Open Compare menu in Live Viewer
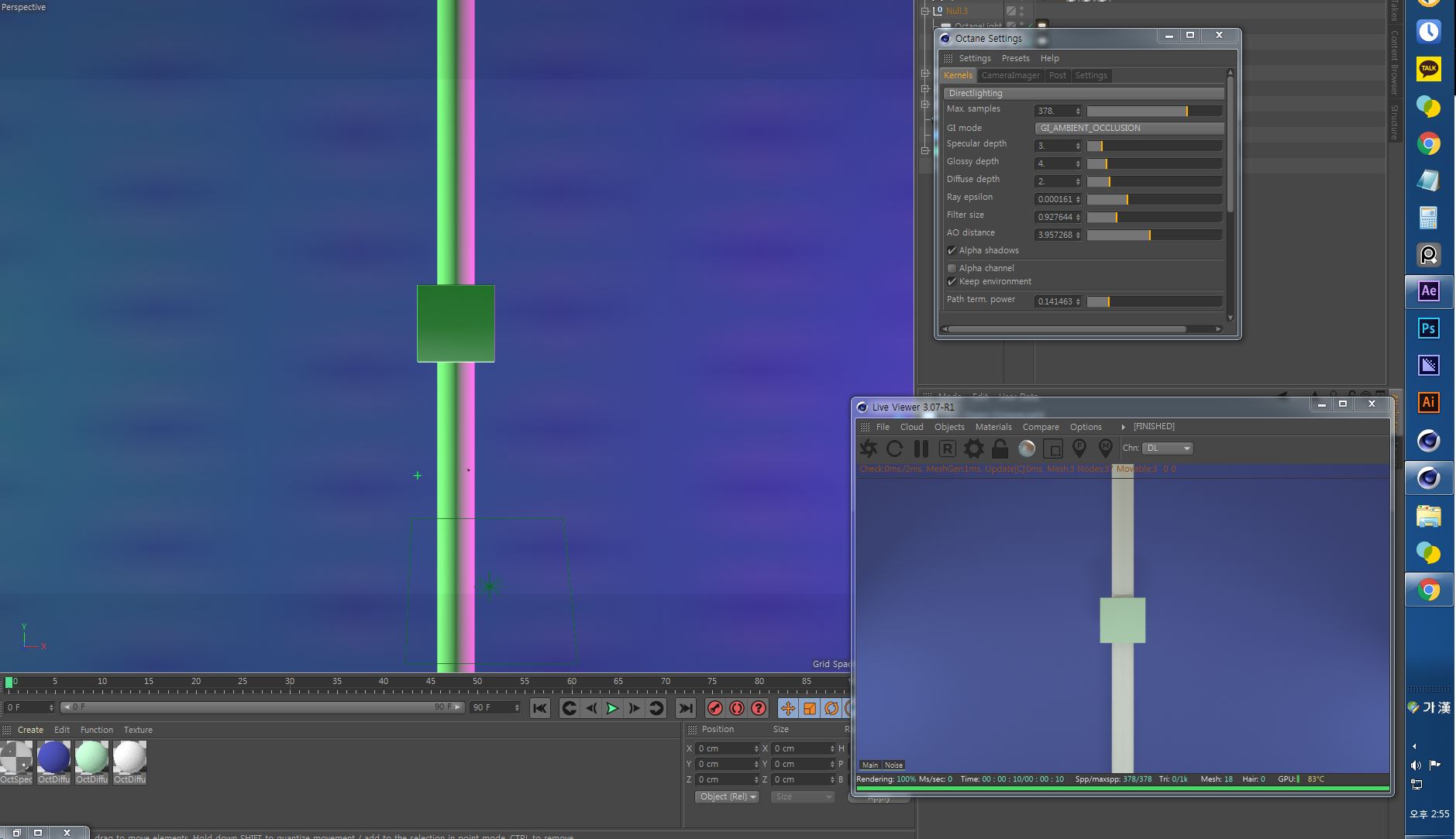Screen dimensions: 1456x839 pos(1041,427)
